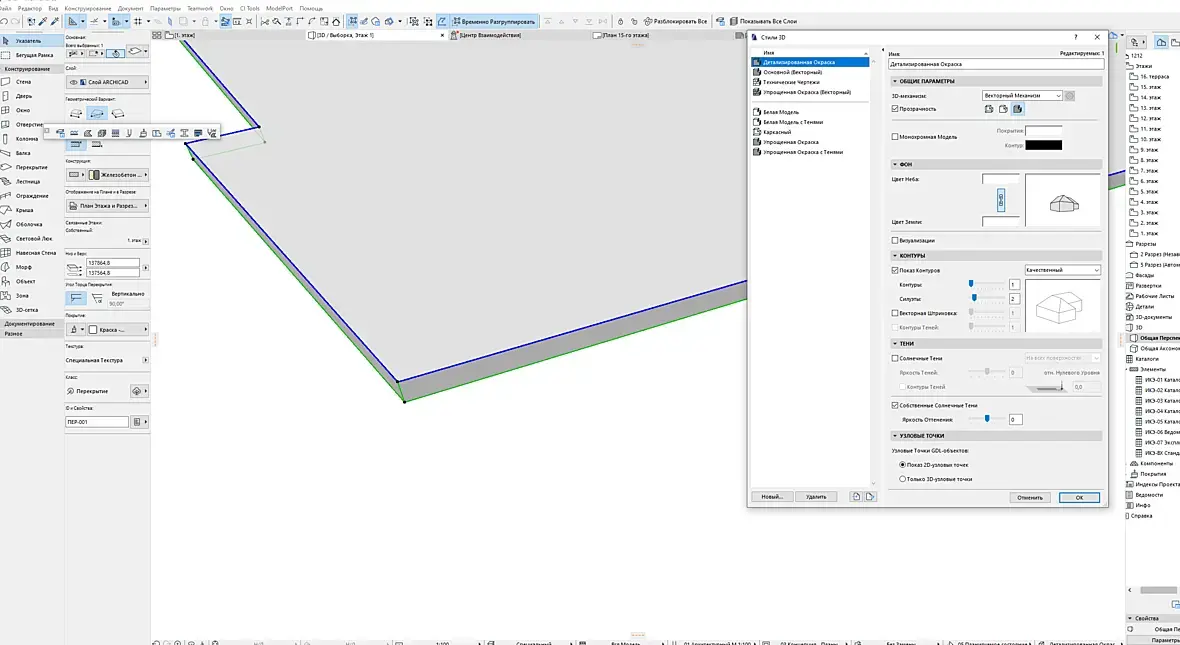Image resolution: width=1180 pixels, height=645 pixels.
Task: Click the export style icon at dialog bottom
Action: pyautogui.click(x=870, y=497)
